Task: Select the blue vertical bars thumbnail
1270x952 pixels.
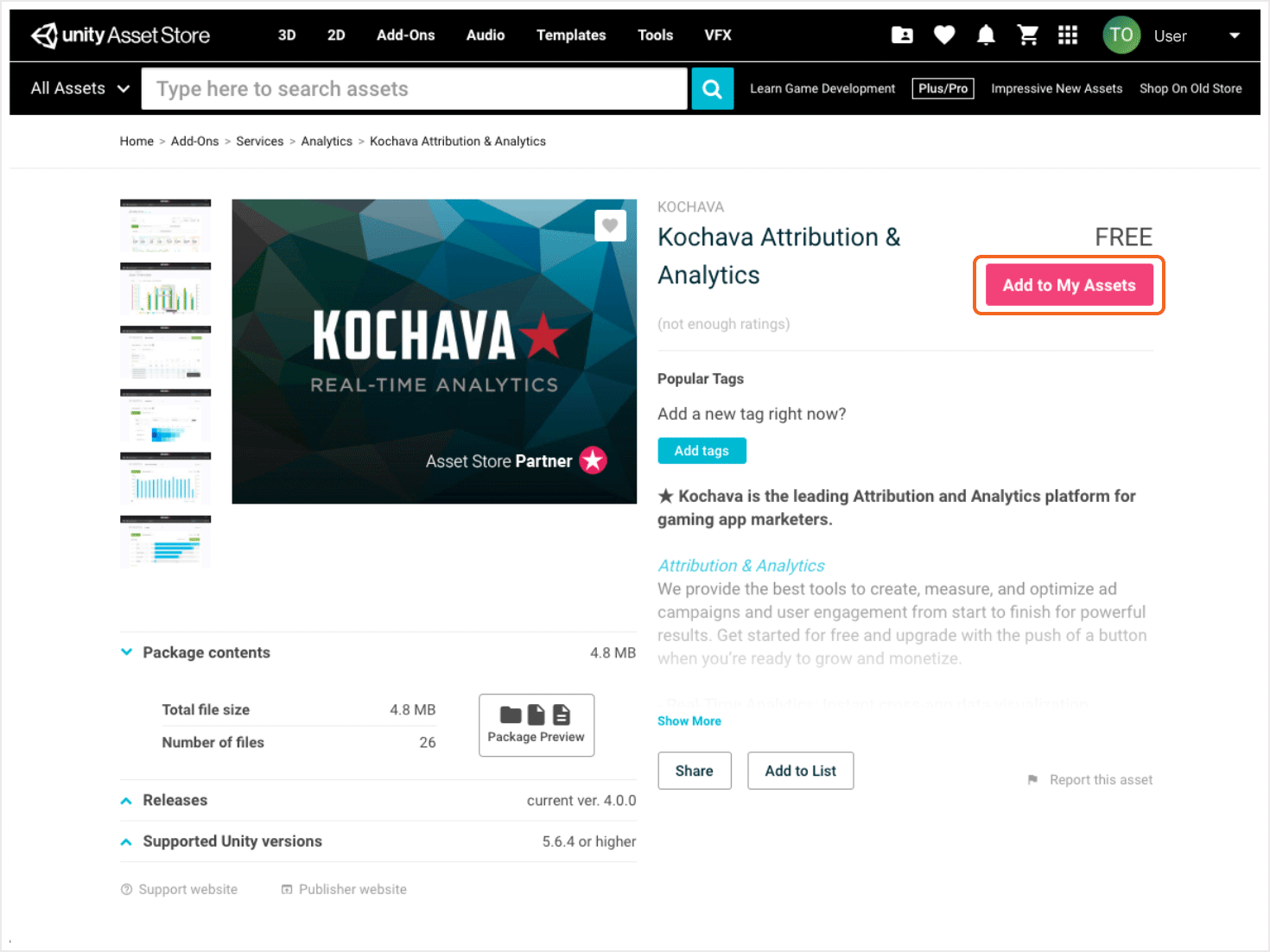Action: coord(165,479)
